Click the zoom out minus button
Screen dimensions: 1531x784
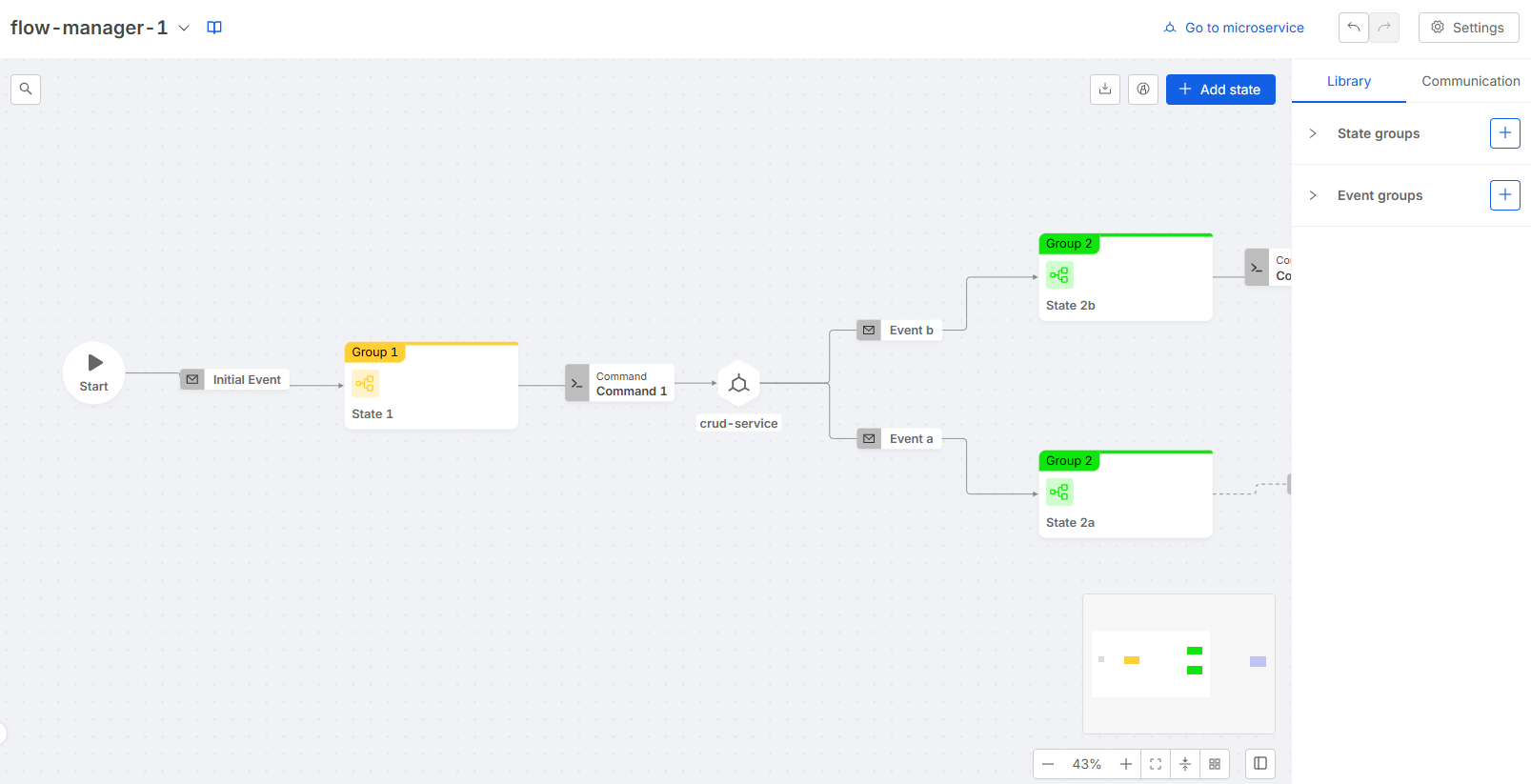point(1048,764)
